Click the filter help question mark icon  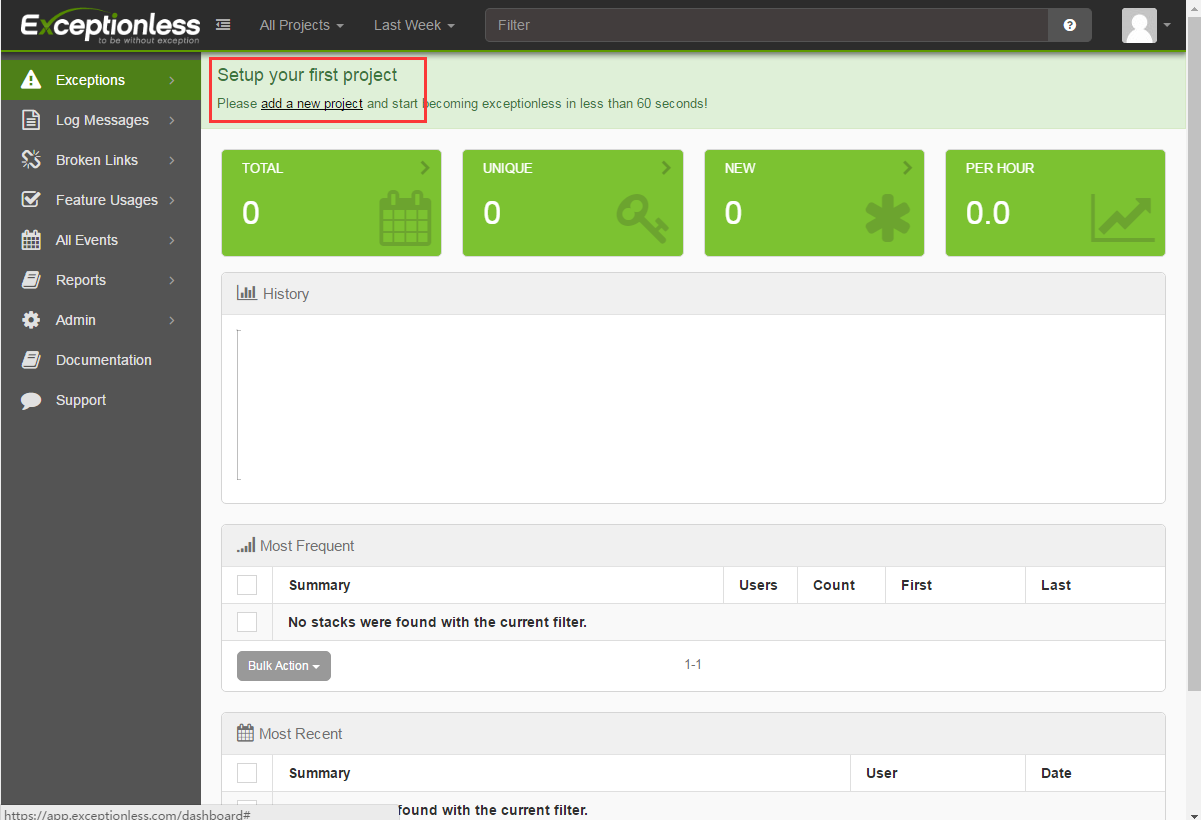pyautogui.click(x=1070, y=25)
